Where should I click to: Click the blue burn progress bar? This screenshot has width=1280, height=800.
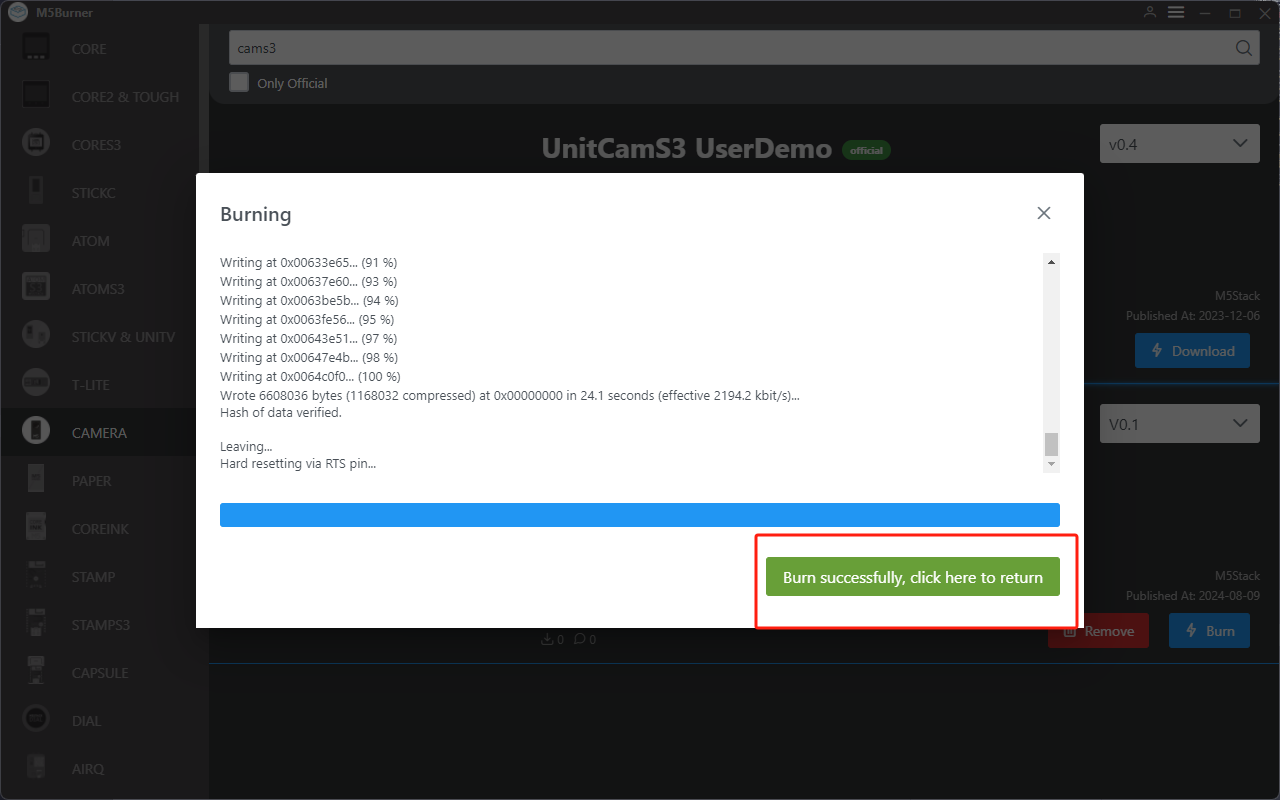click(x=640, y=515)
